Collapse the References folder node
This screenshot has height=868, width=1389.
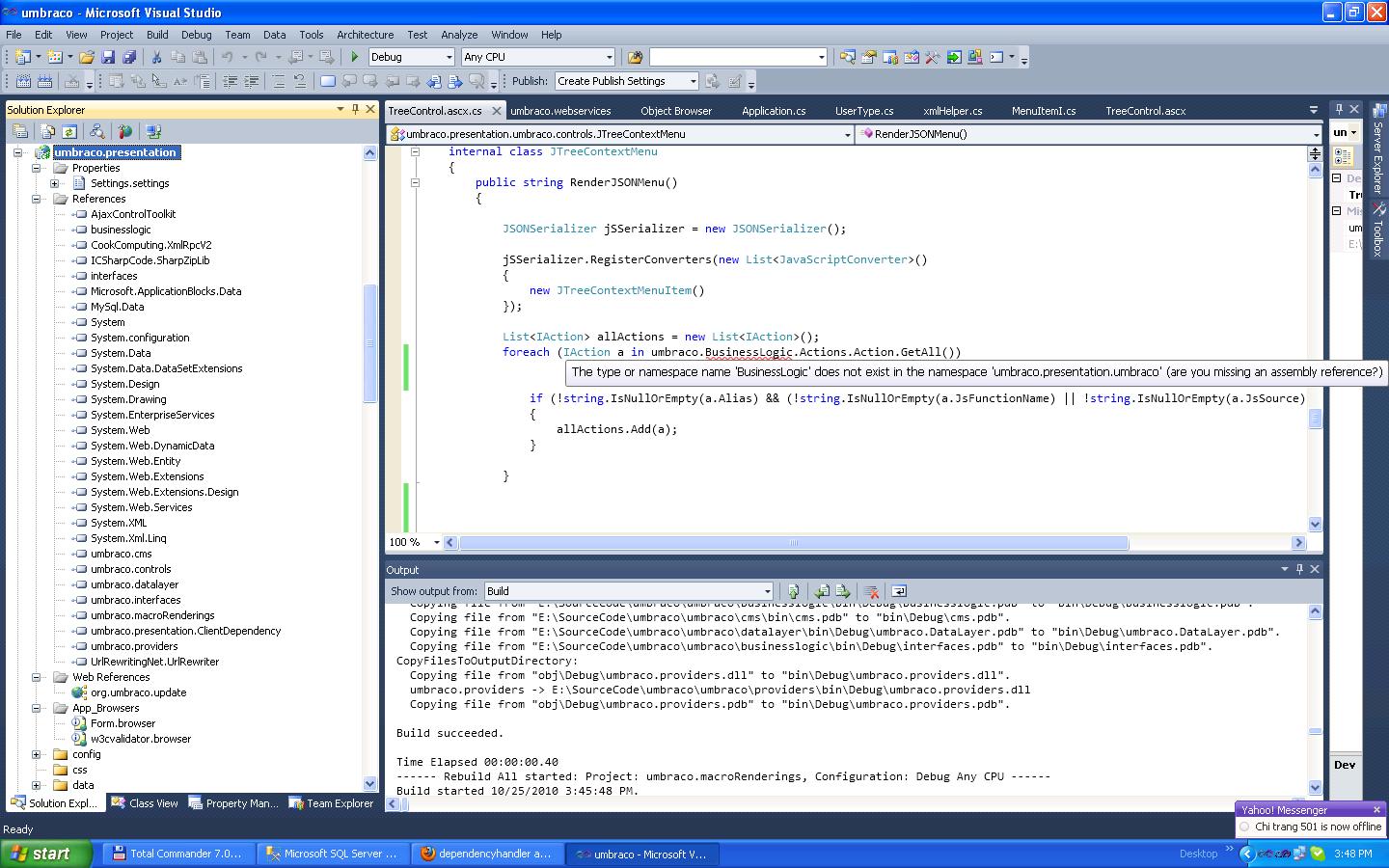tap(37, 199)
